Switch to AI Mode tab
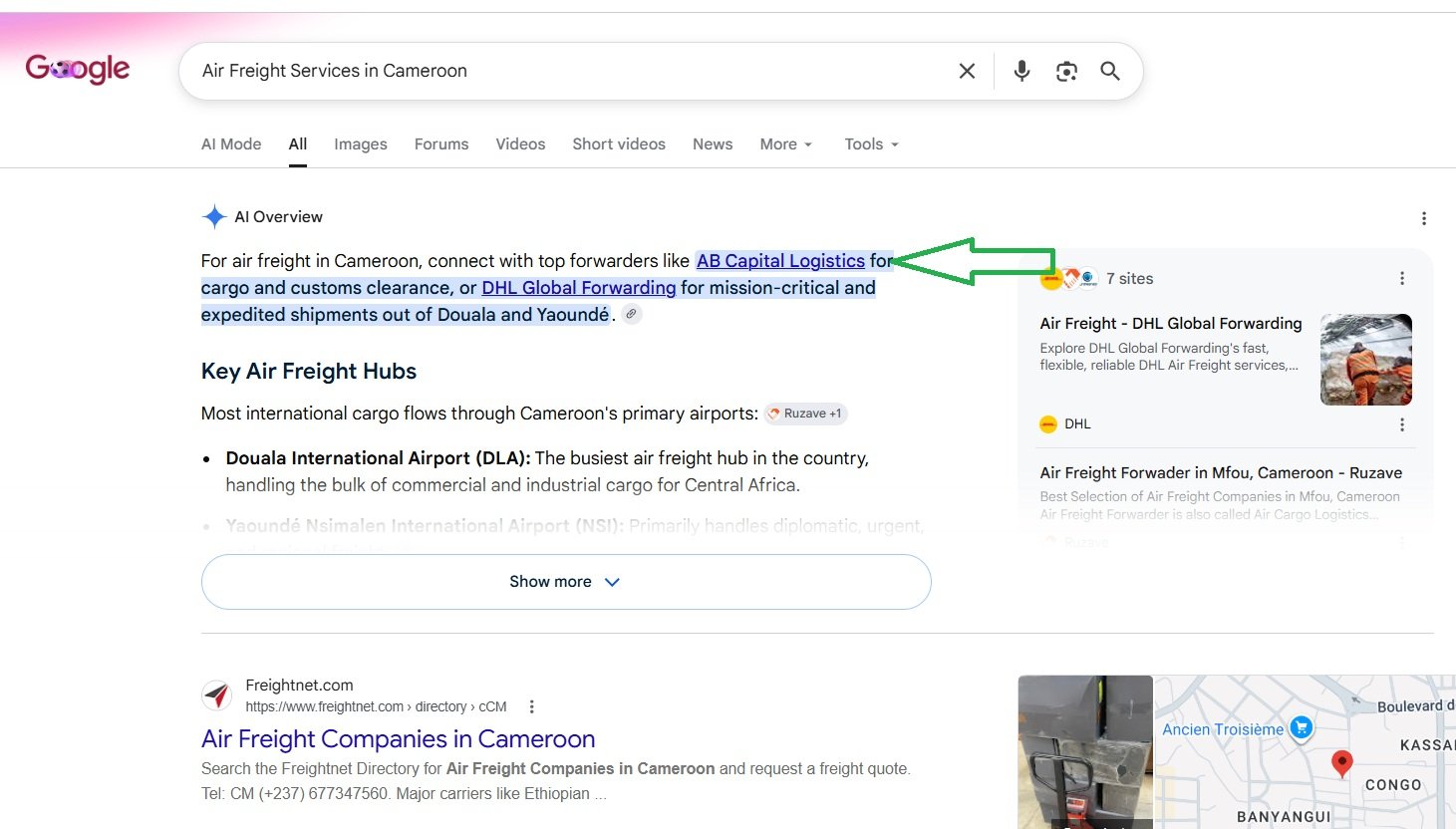1456x829 pixels. (231, 144)
